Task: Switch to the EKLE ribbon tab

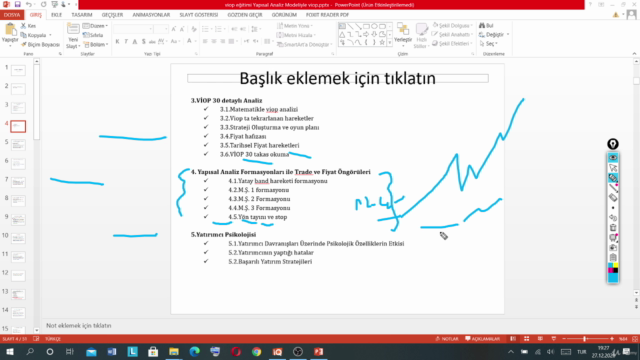Action: 56,15
